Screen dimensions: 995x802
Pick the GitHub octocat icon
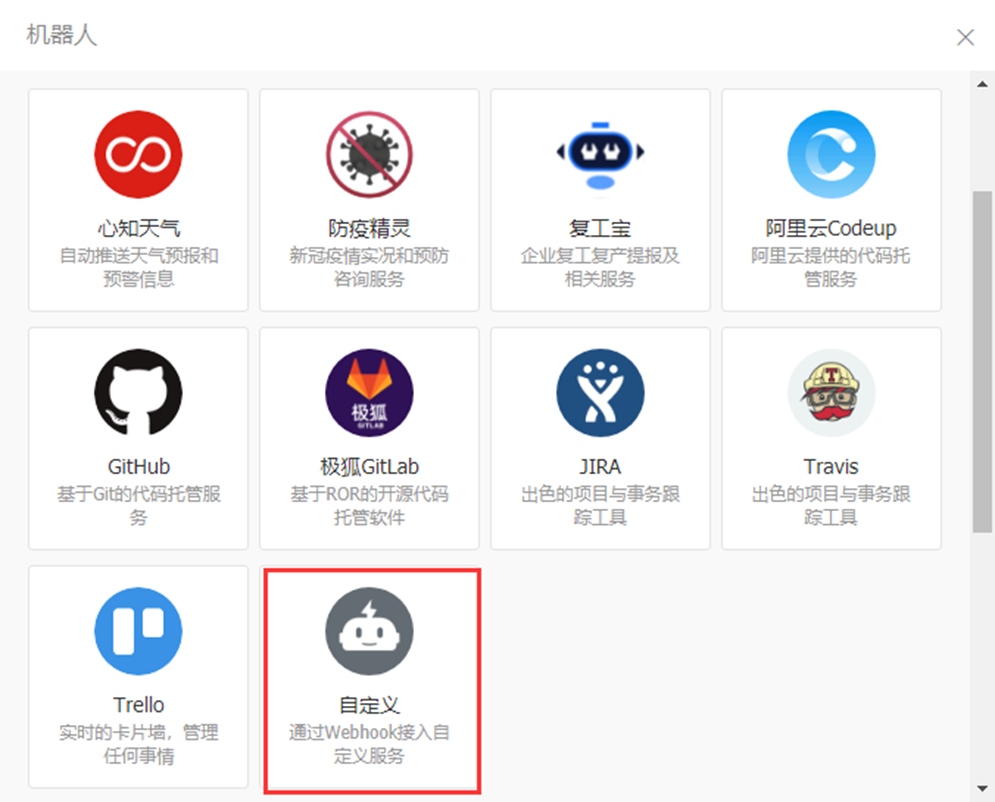click(138, 392)
